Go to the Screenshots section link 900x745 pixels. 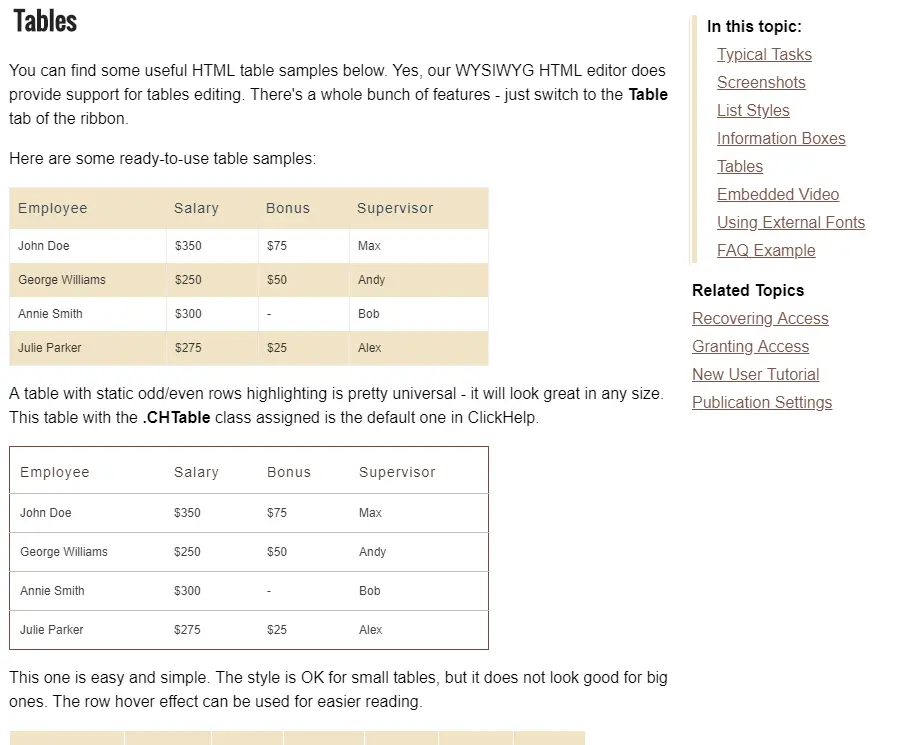pyautogui.click(x=761, y=83)
